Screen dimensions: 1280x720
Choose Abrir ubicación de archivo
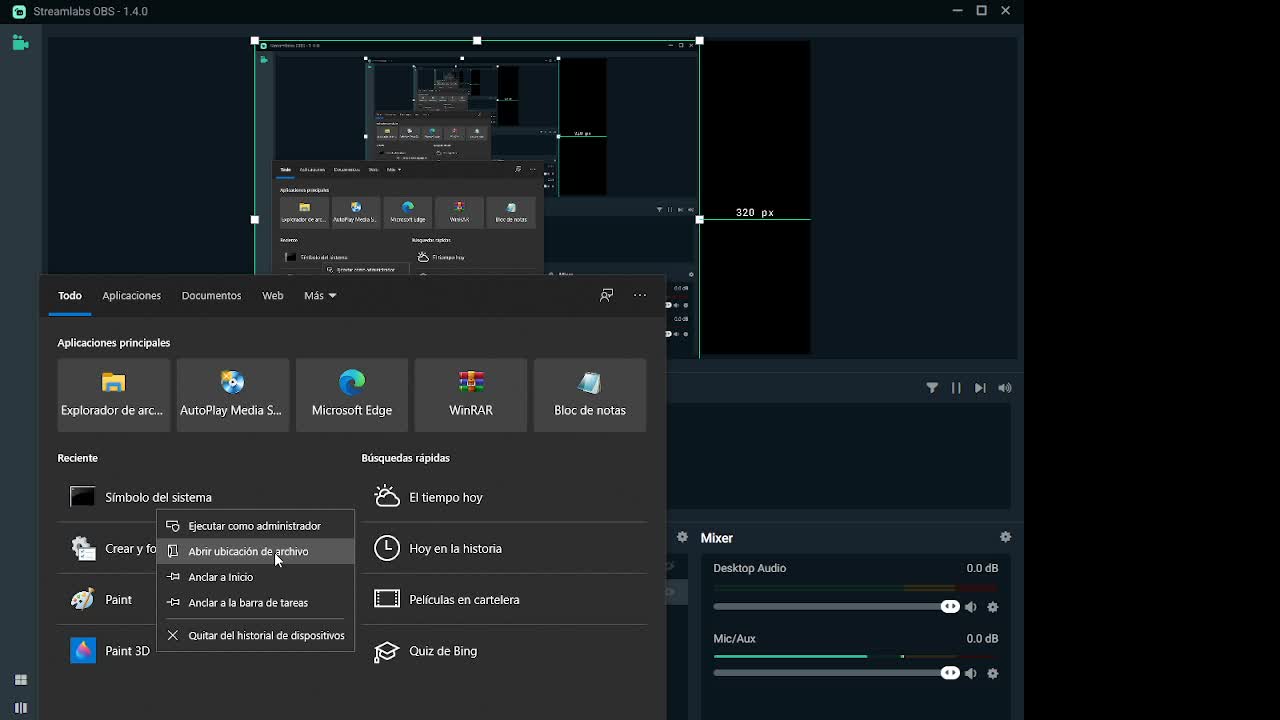pos(256,551)
